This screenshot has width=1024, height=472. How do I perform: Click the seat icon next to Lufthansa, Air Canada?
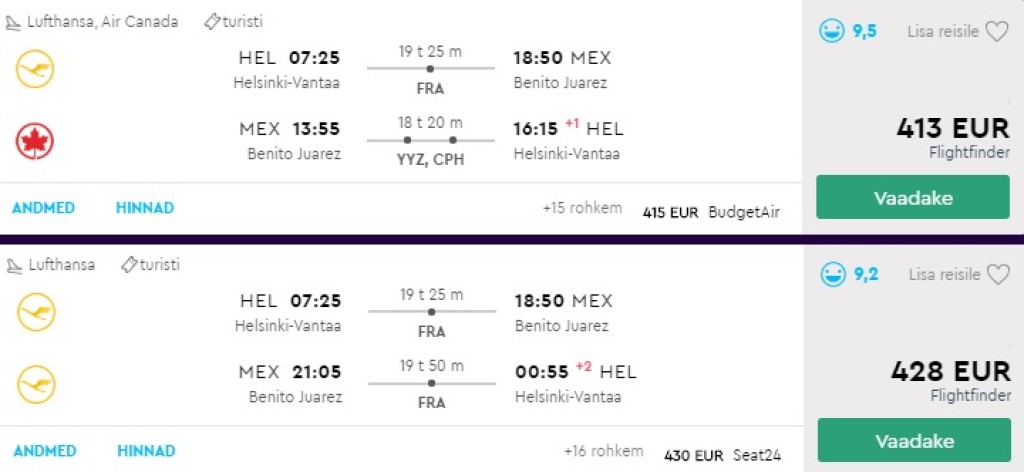[14, 21]
